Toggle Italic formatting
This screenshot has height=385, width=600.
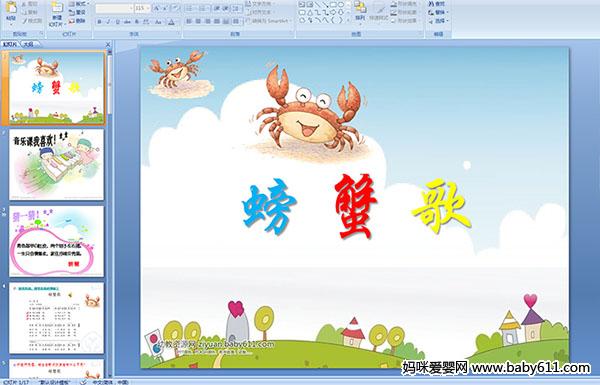coord(108,22)
